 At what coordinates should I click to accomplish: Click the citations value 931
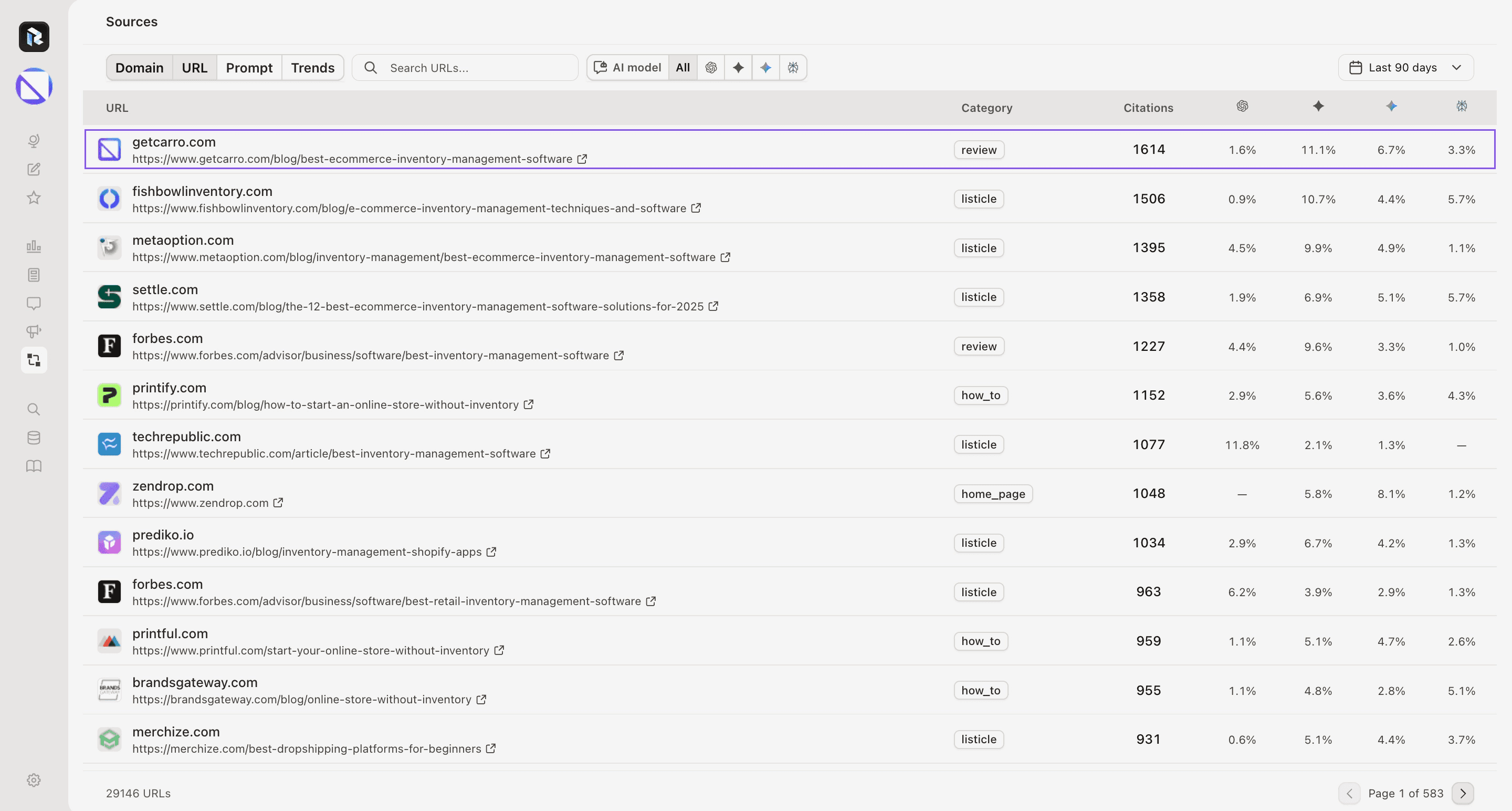click(1149, 740)
